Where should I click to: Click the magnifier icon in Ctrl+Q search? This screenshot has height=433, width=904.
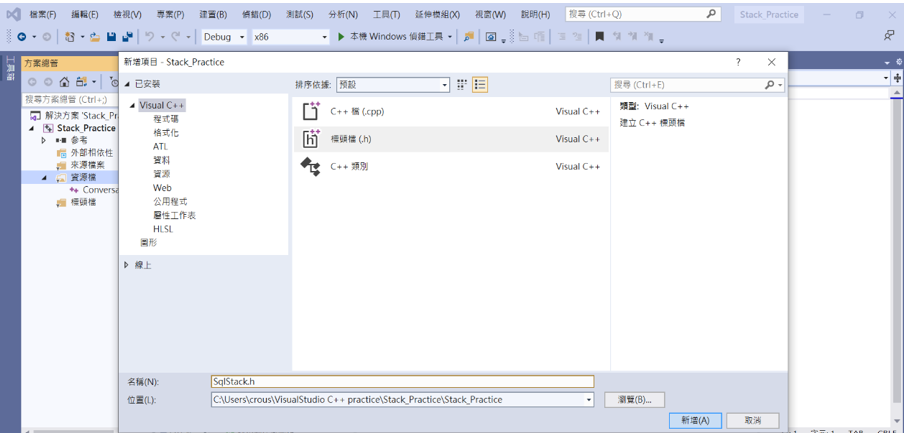point(712,14)
